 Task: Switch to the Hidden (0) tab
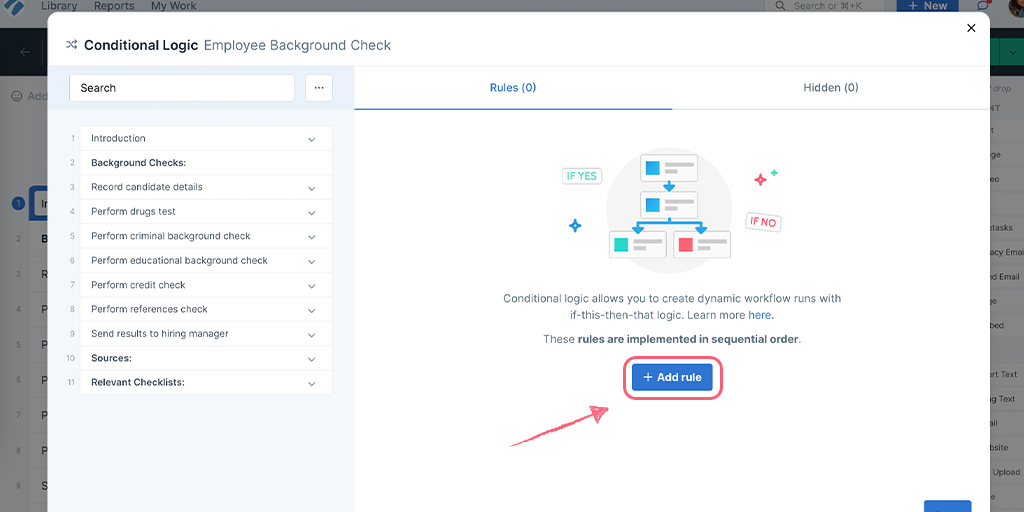coord(831,88)
